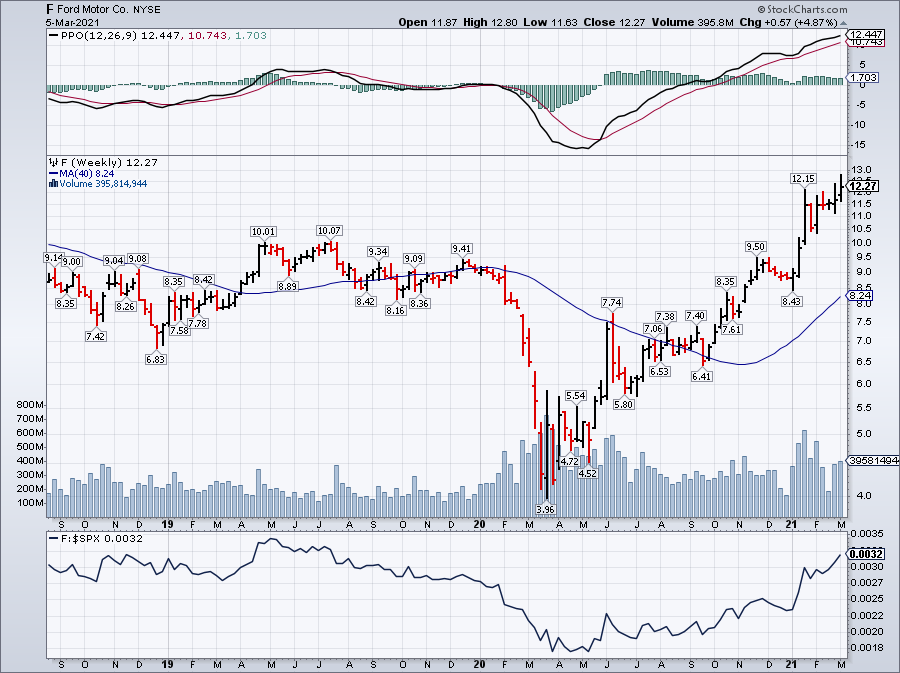Click the green 1.703 histogram value in legend

click(251, 36)
